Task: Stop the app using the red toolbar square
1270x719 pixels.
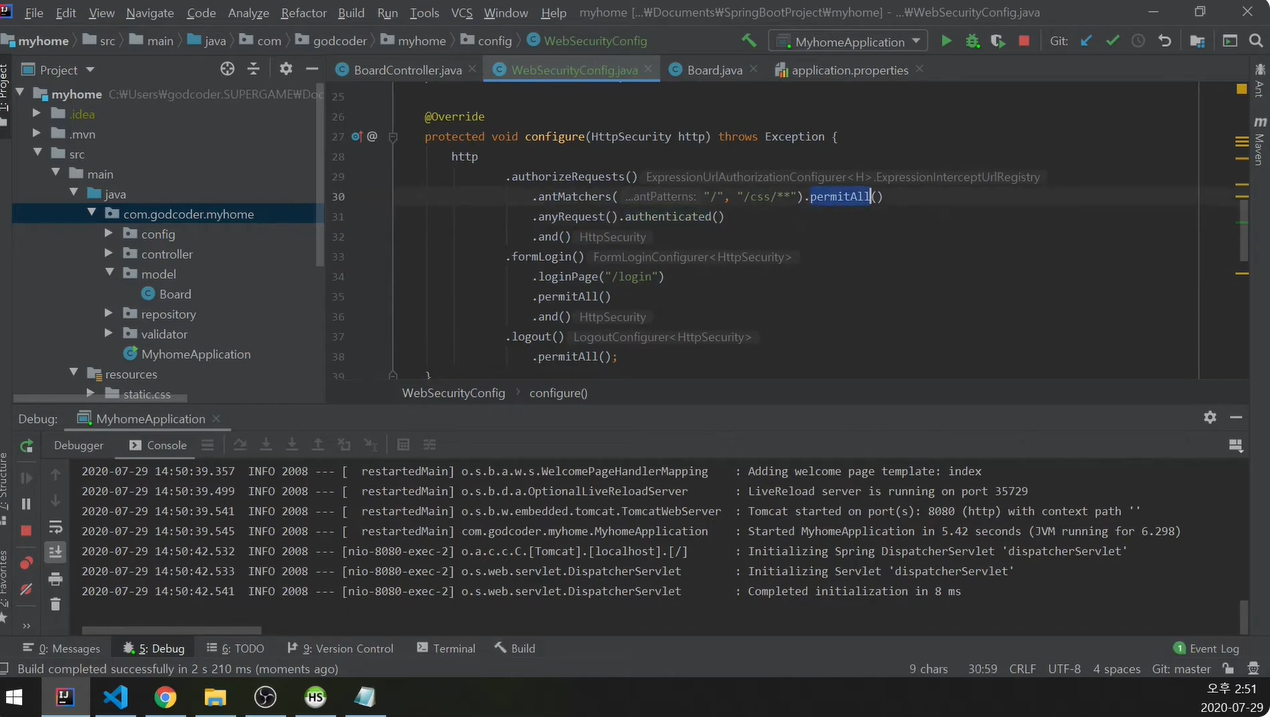Action: click(x=1023, y=41)
